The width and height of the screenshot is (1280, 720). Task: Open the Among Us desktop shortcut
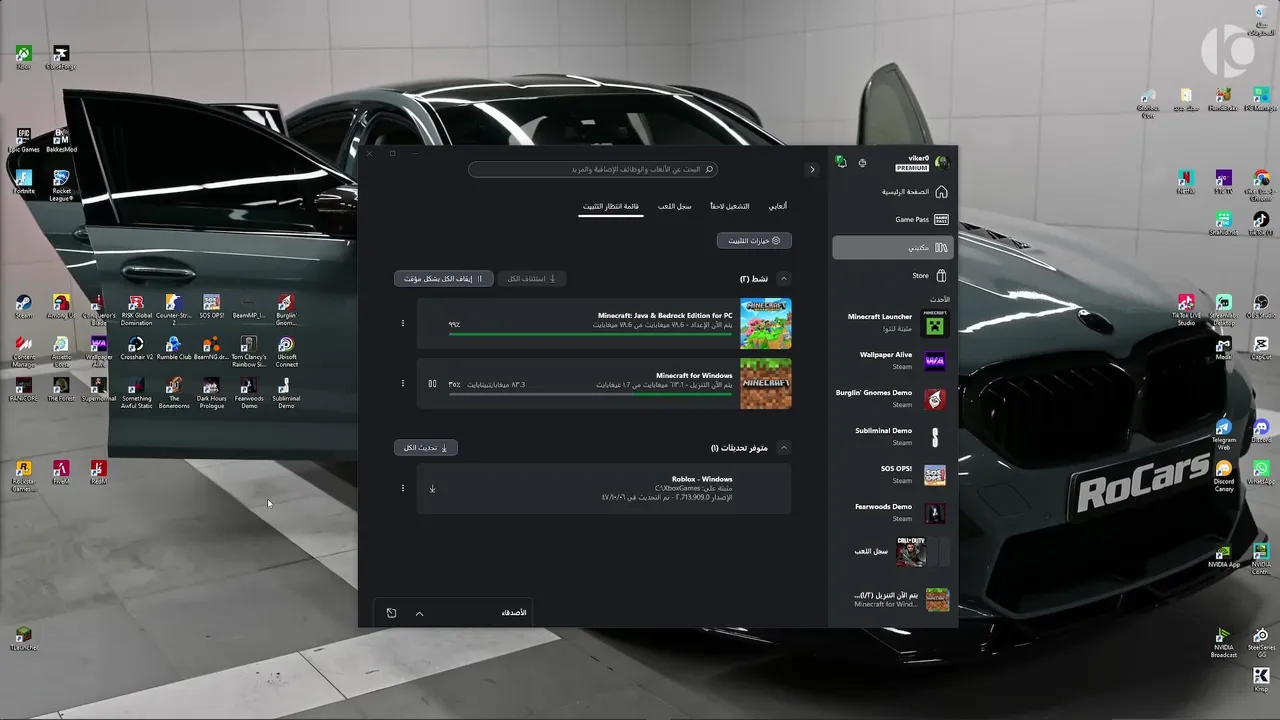(61, 306)
